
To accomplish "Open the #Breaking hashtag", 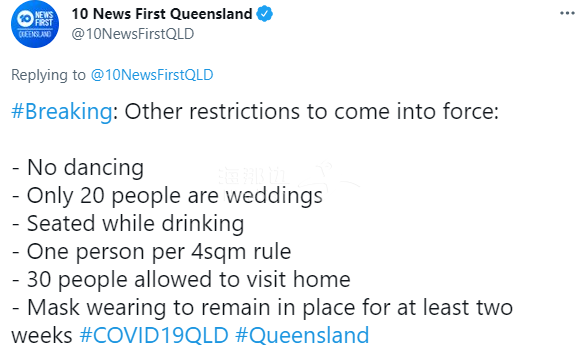I will pyautogui.click(x=62, y=111).
